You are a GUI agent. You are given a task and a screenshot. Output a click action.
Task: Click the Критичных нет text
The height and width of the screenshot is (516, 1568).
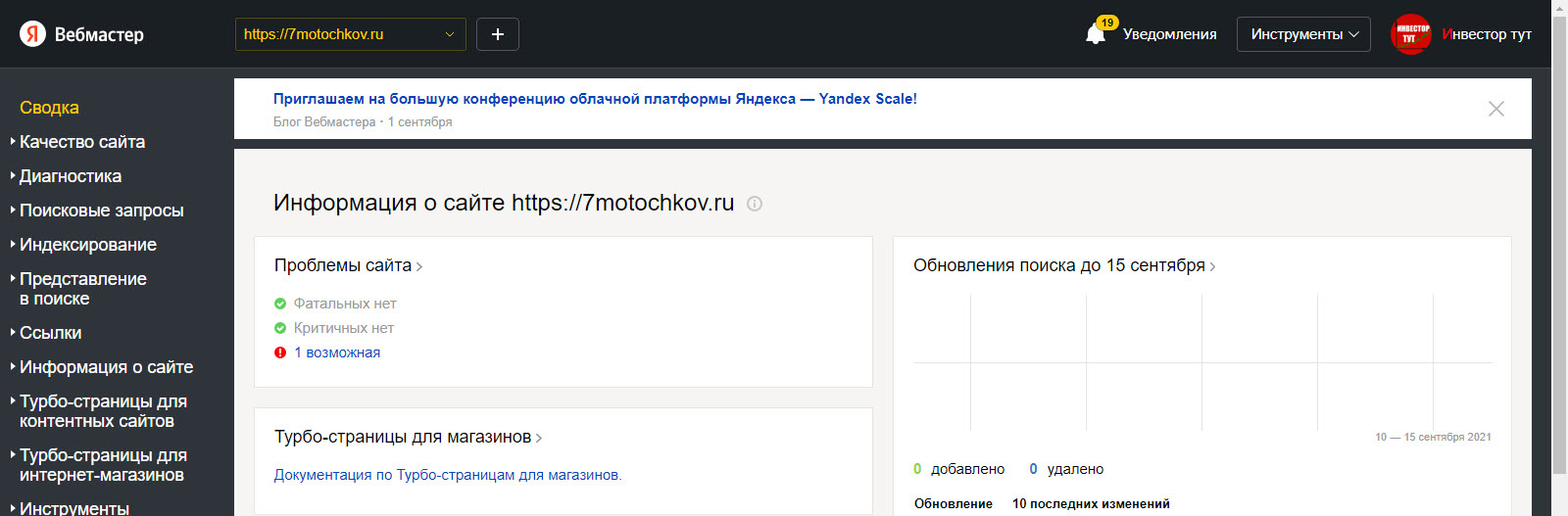pos(344,328)
